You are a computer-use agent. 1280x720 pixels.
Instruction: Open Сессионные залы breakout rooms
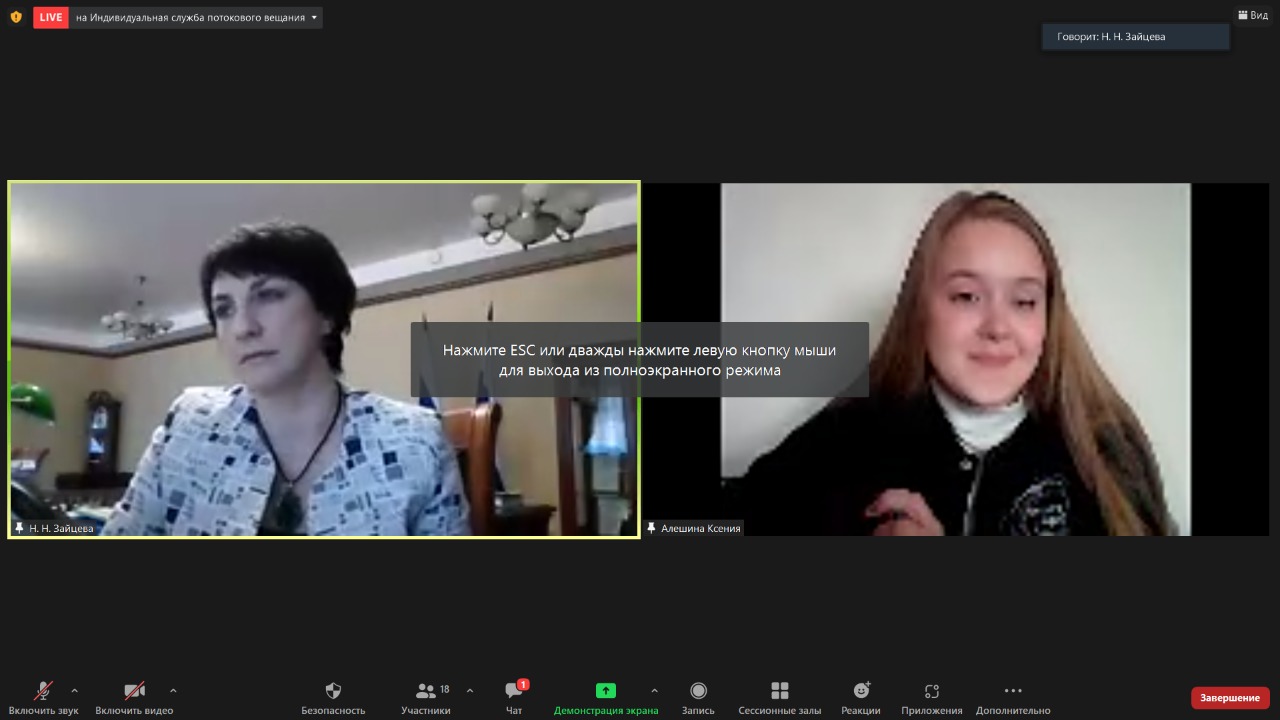coord(780,697)
